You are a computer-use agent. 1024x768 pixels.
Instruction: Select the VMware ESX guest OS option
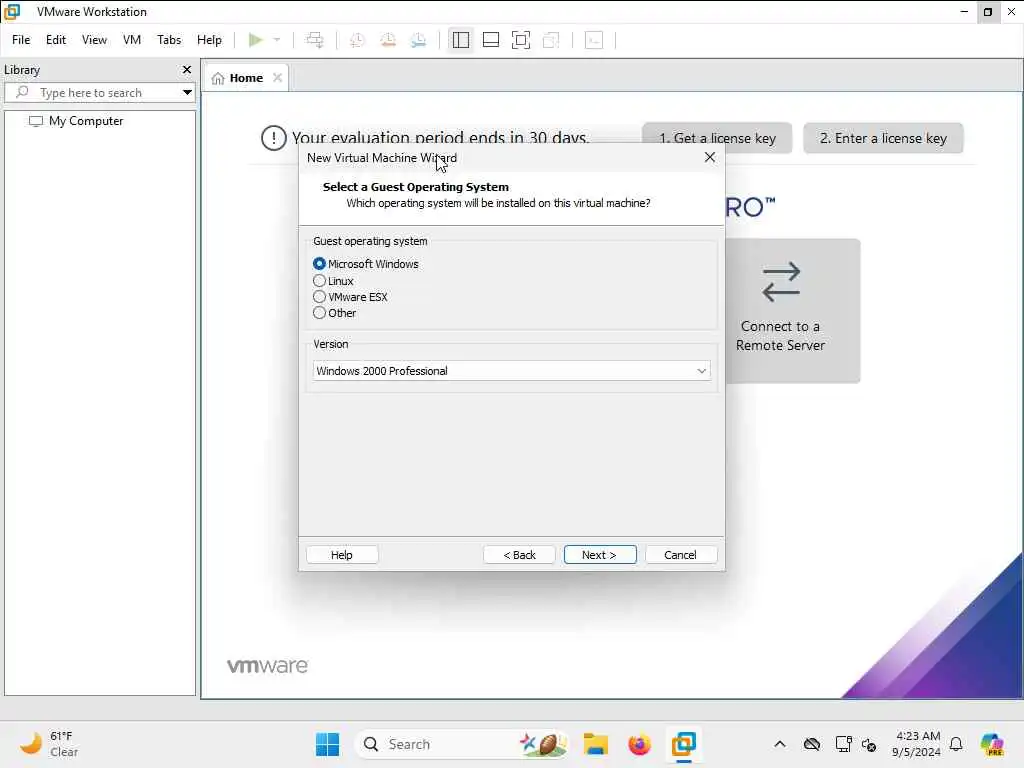pos(319,296)
